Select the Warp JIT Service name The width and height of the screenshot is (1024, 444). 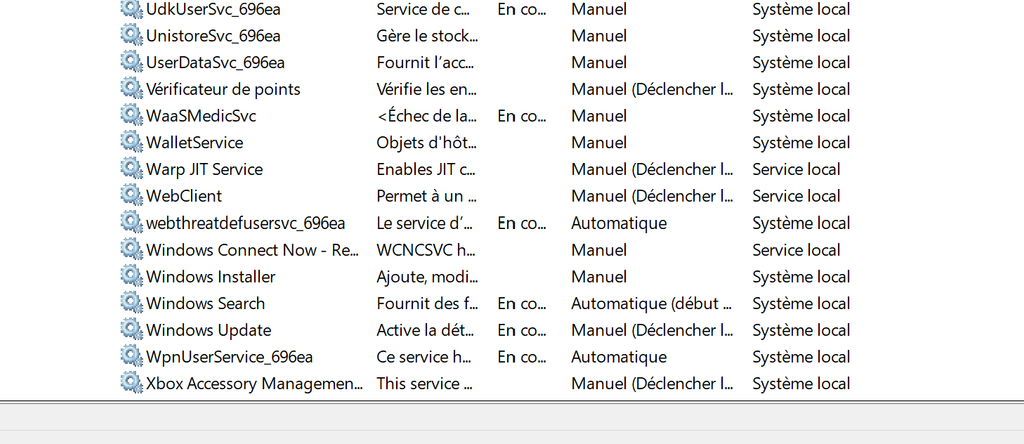204,170
